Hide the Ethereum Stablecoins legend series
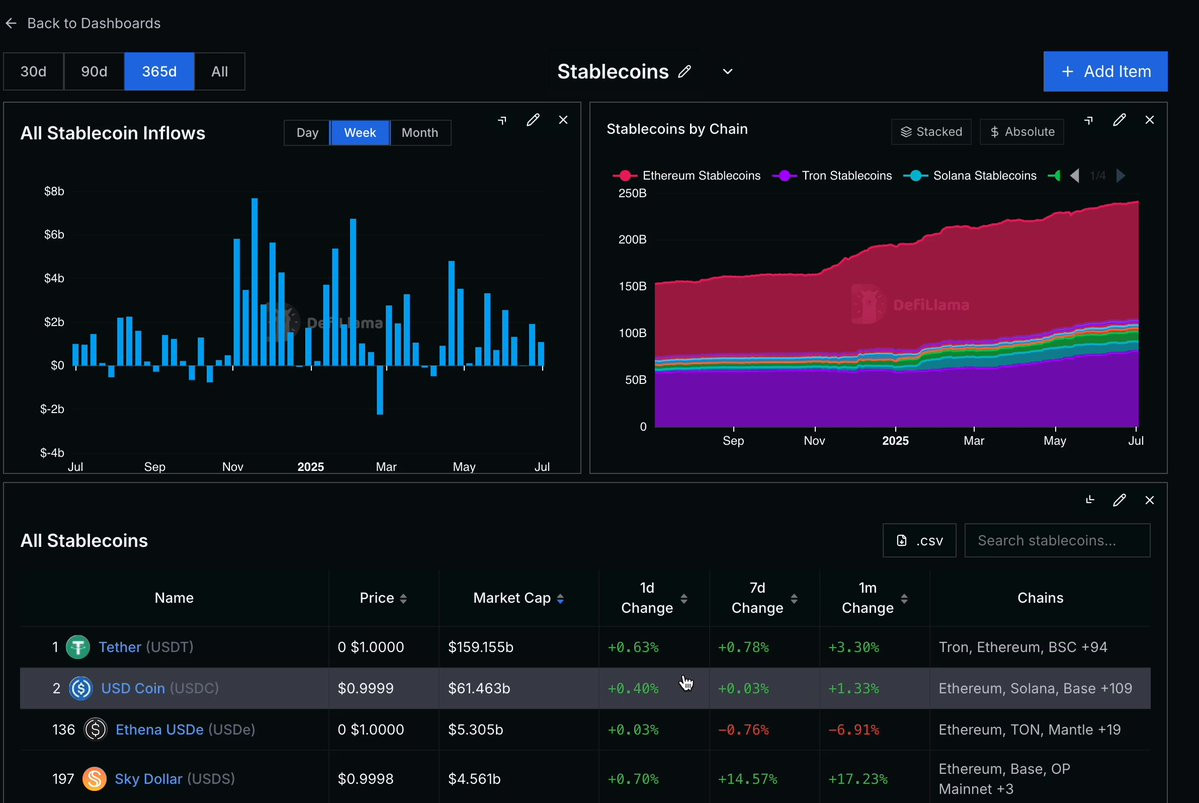This screenshot has height=803, width=1199. 687,176
